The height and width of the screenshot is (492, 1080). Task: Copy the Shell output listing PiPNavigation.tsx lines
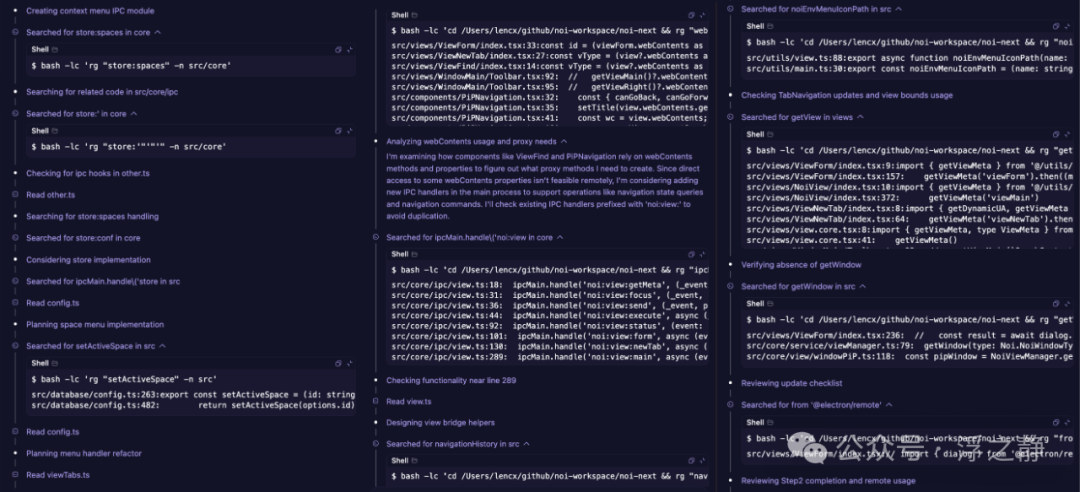692,14
